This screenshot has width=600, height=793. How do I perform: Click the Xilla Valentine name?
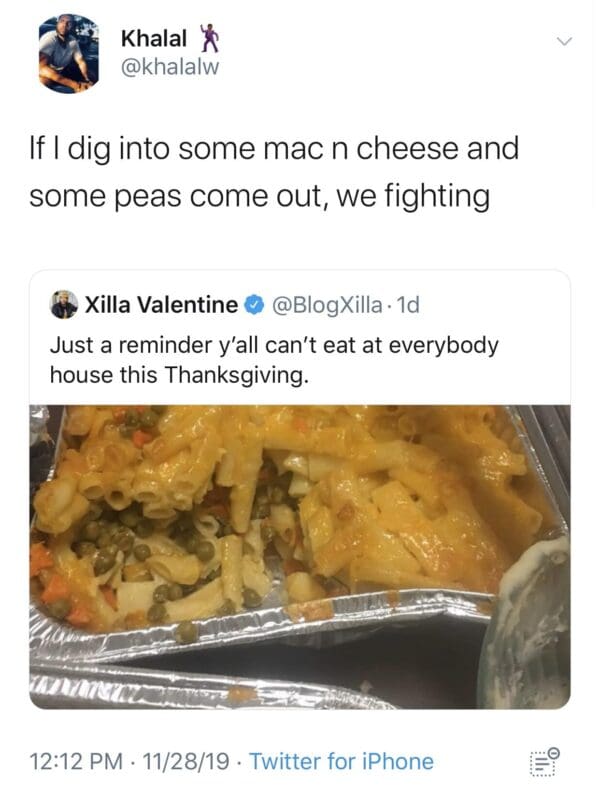tap(161, 304)
